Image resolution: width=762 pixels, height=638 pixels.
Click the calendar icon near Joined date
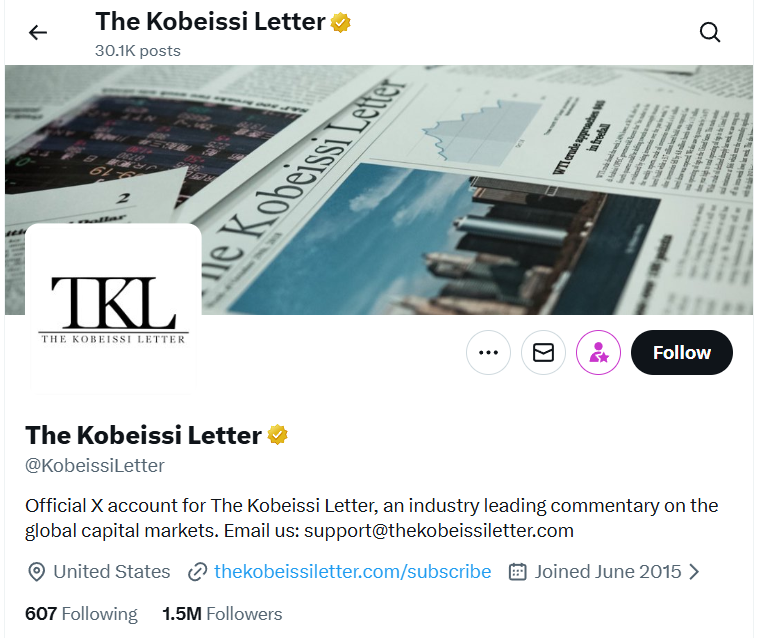[x=518, y=572]
